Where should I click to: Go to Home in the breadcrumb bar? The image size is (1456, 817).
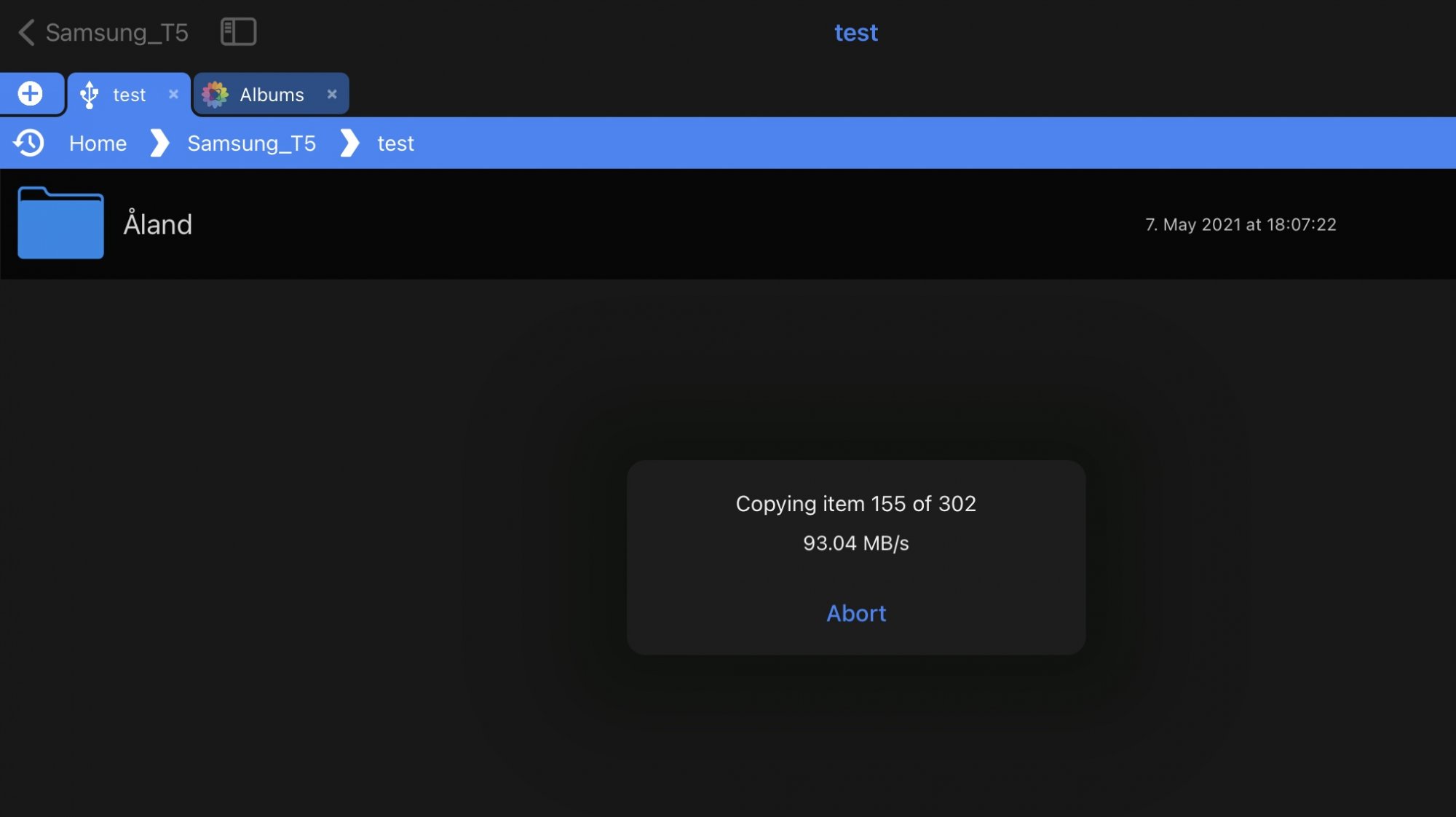(x=98, y=143)
